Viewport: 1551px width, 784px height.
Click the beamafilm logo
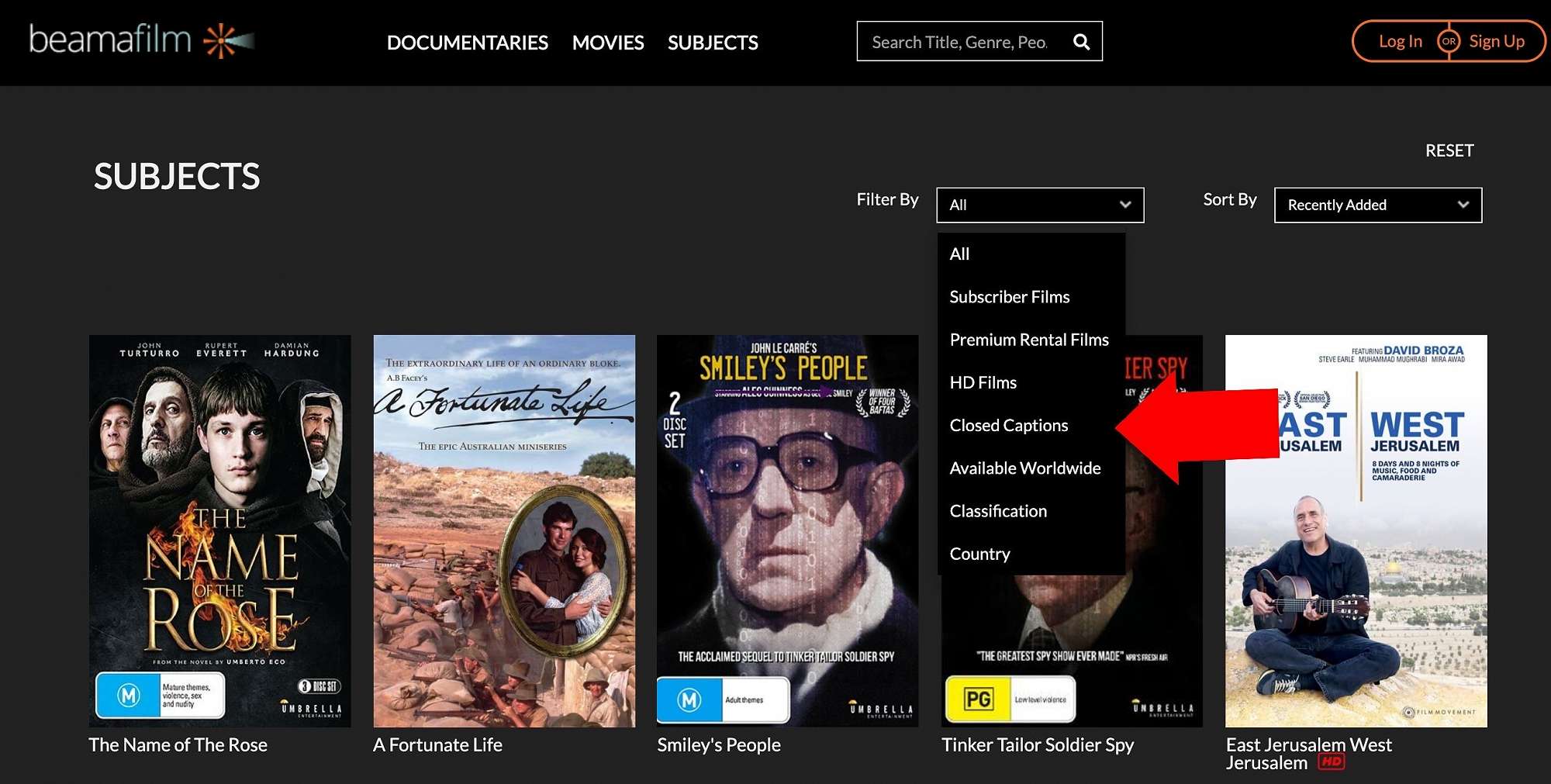click(142, 40)
